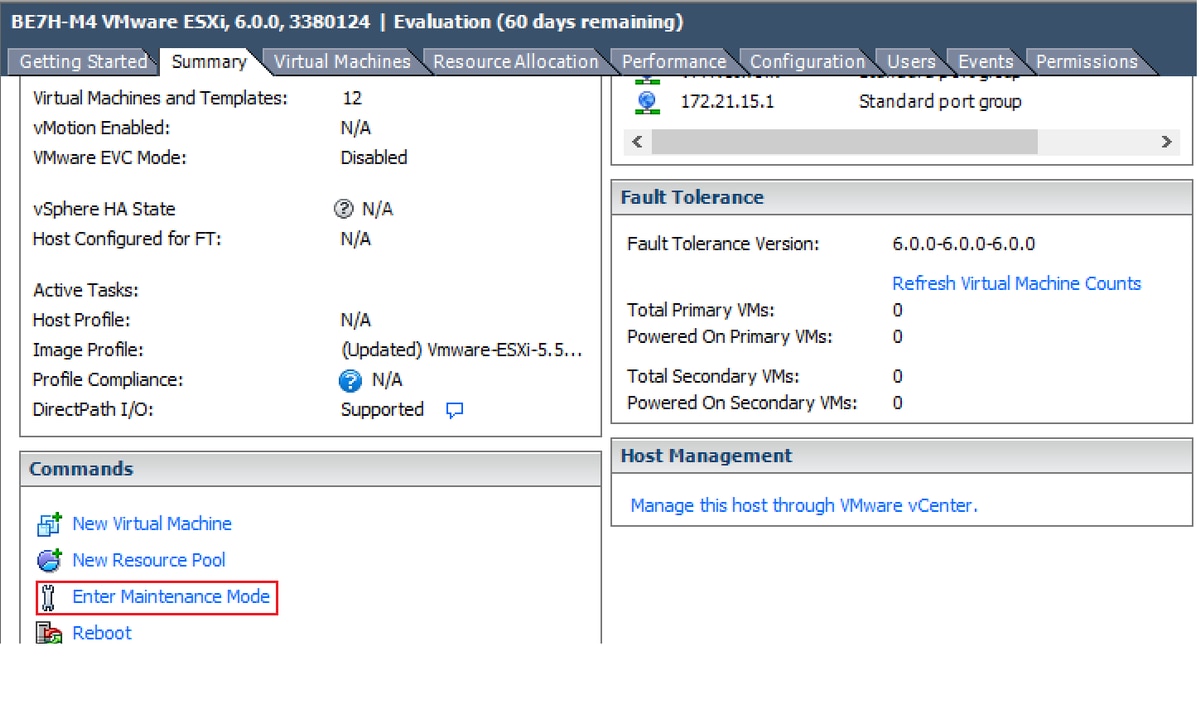Open the Permissions tab

tap(1086, 62)
